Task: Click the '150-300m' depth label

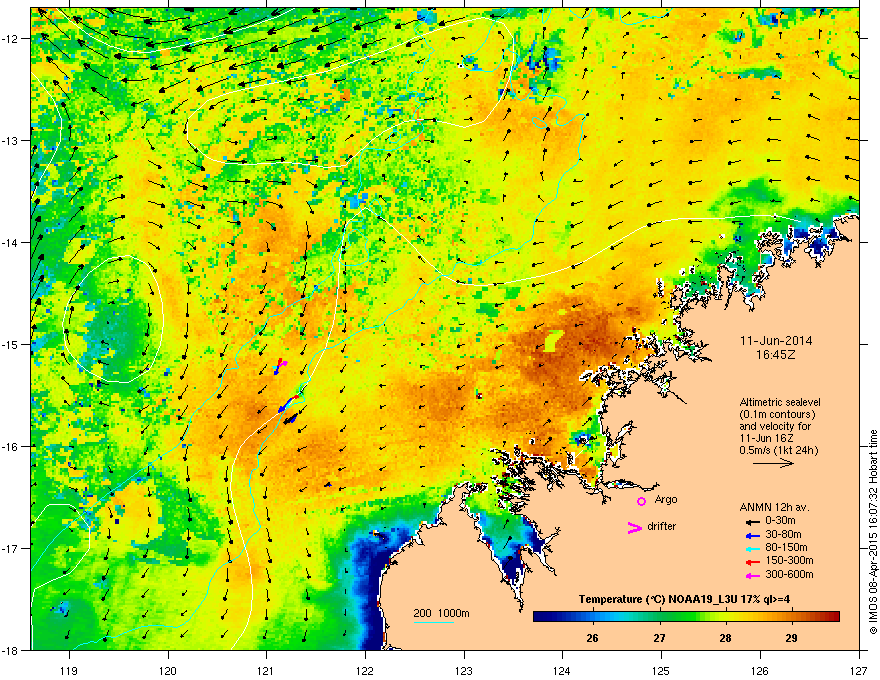Action: point(789,560)
